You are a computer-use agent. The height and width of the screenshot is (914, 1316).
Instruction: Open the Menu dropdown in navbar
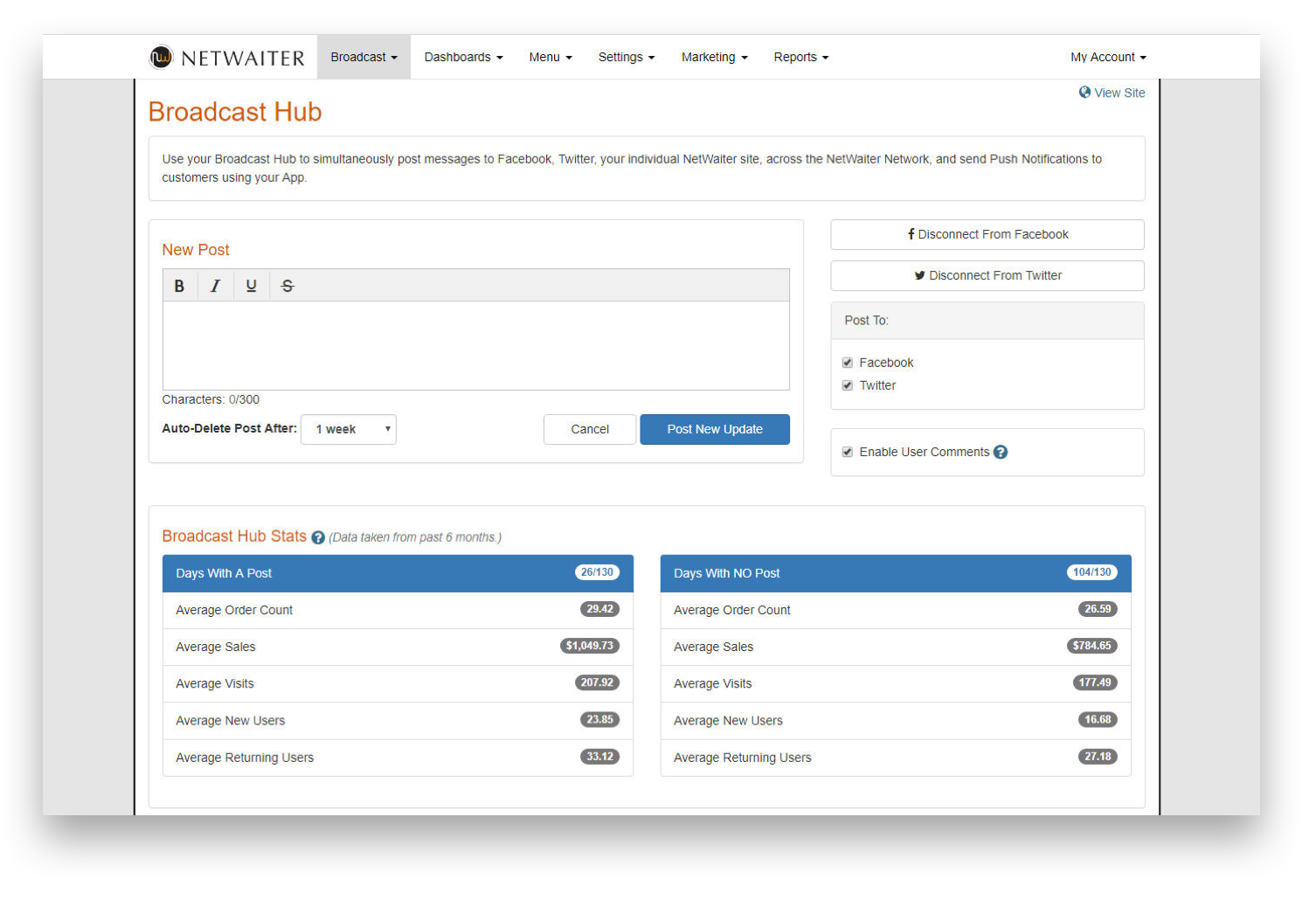[551, 57]
